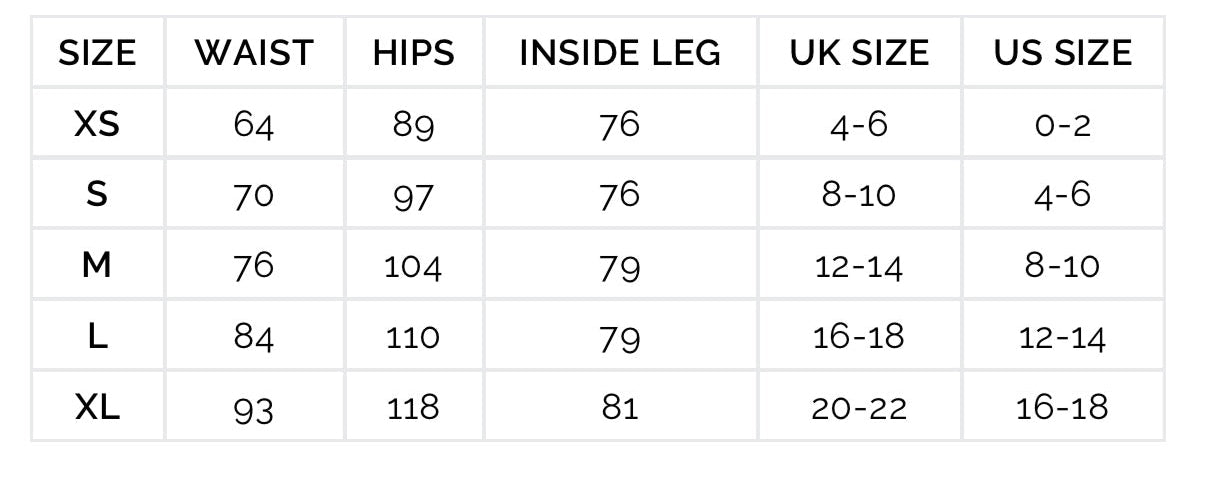The image size is (1206, 482).
Task: Select the XL size row label
Action: coord(97,408)
